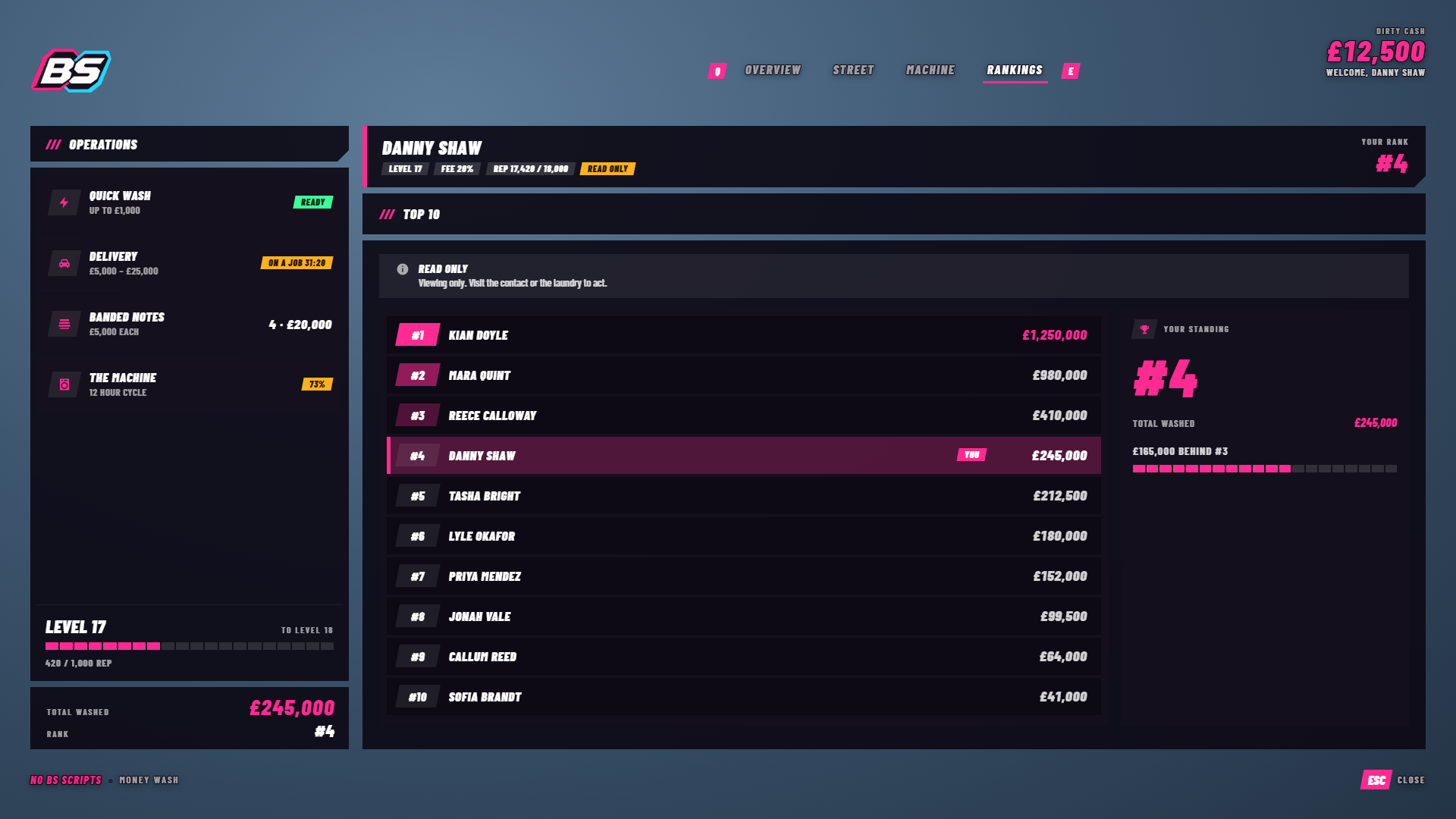Click the behind #3 progress bar

coord(1265,469)
